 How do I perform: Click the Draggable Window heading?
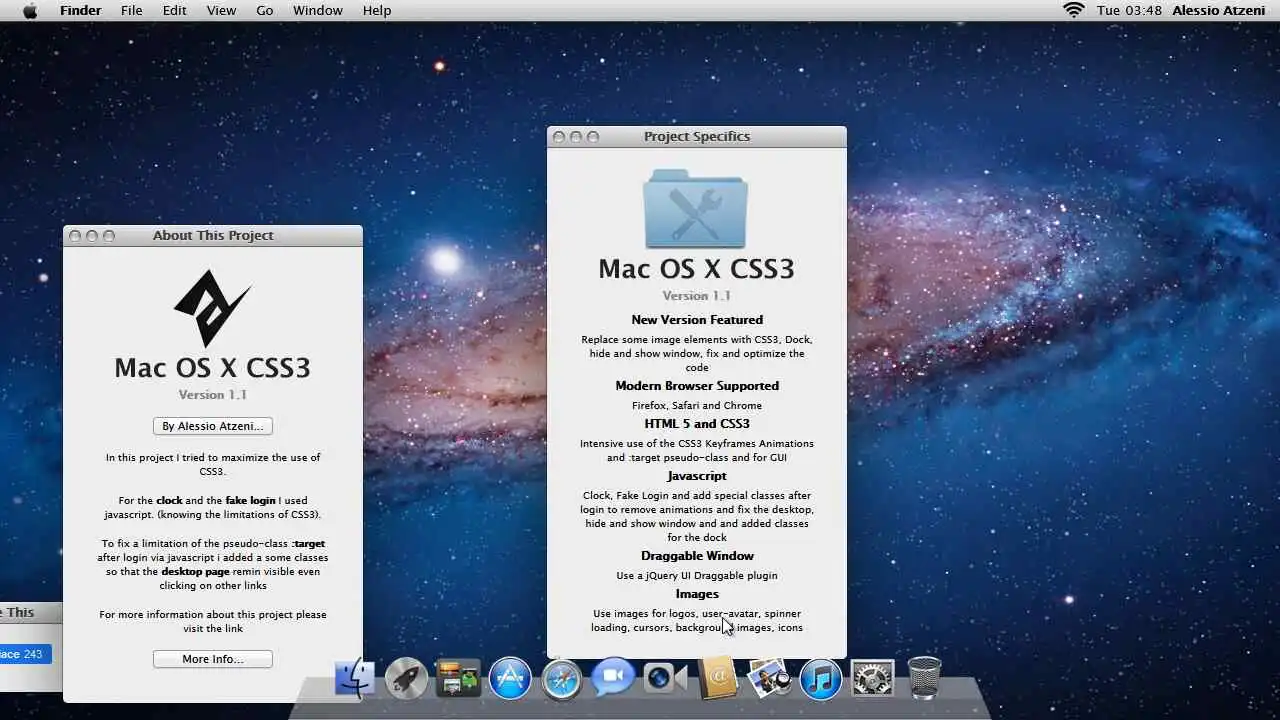click(697, 556)
